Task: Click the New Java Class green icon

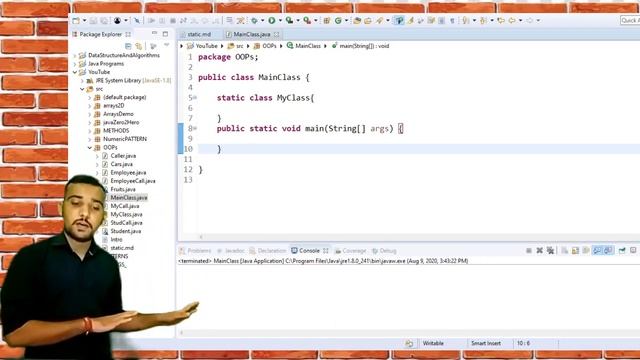Action: 338,20
